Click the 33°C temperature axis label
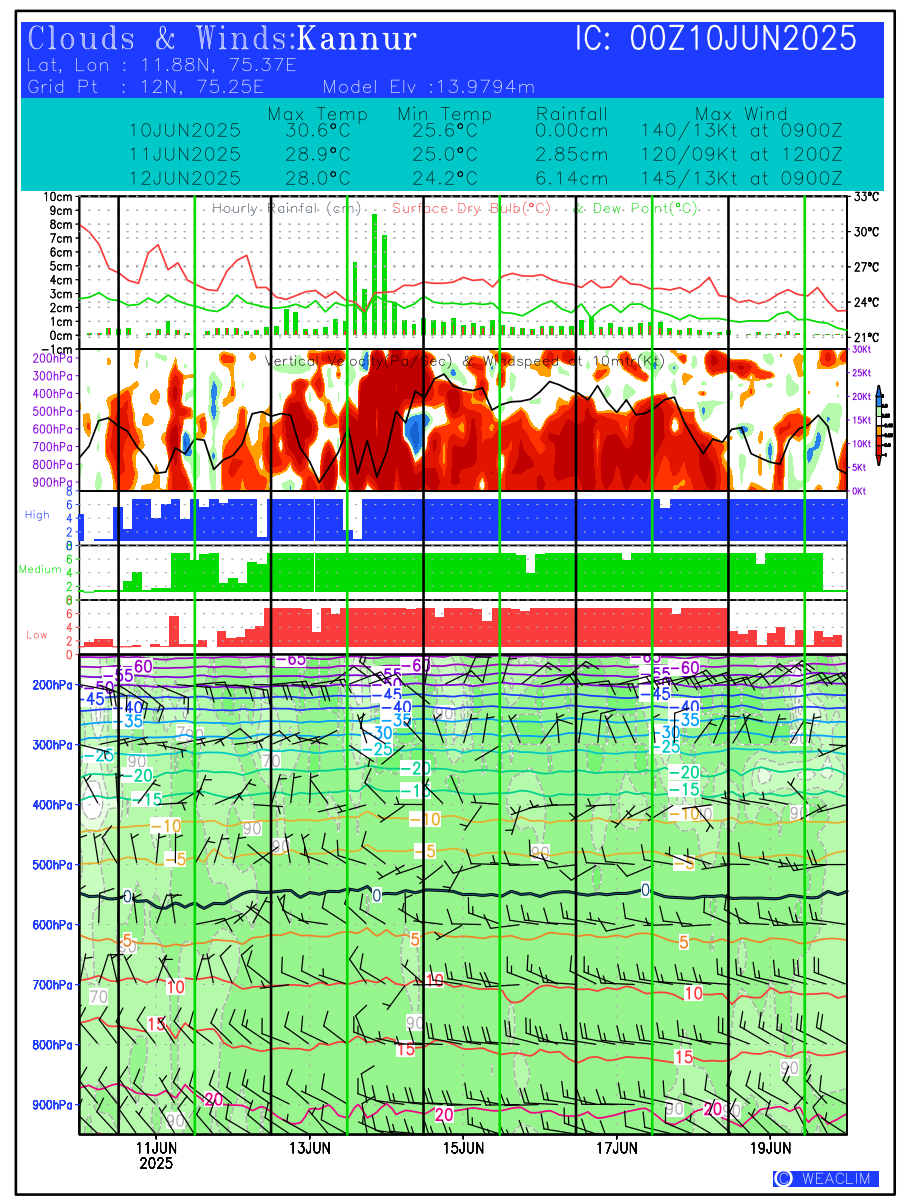 click(x=866, y=197)
